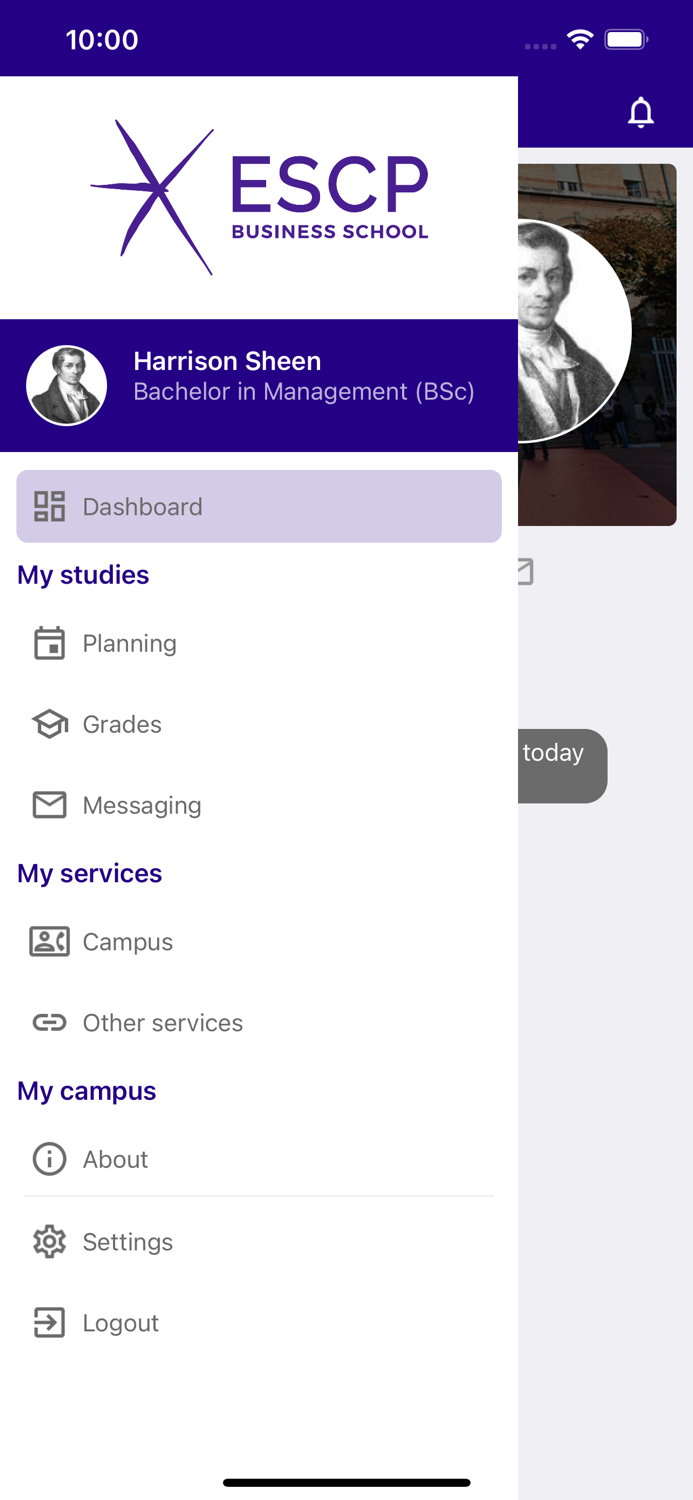Tap Harrison Sheen's profile picture
Viewport: 693px width, 1500px height.
66,384
